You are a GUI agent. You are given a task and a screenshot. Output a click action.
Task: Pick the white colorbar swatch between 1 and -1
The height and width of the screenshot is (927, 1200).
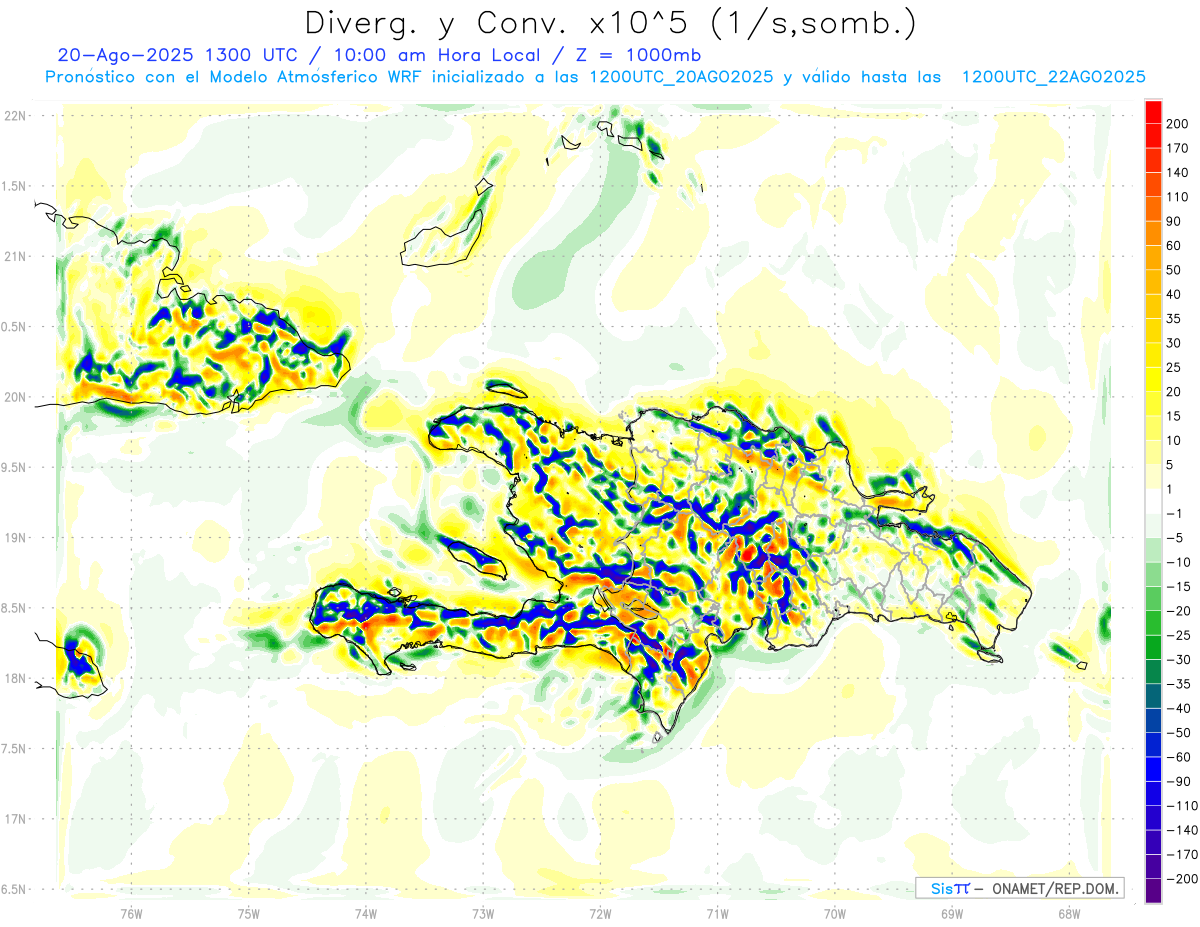(x=1153, y=501)
